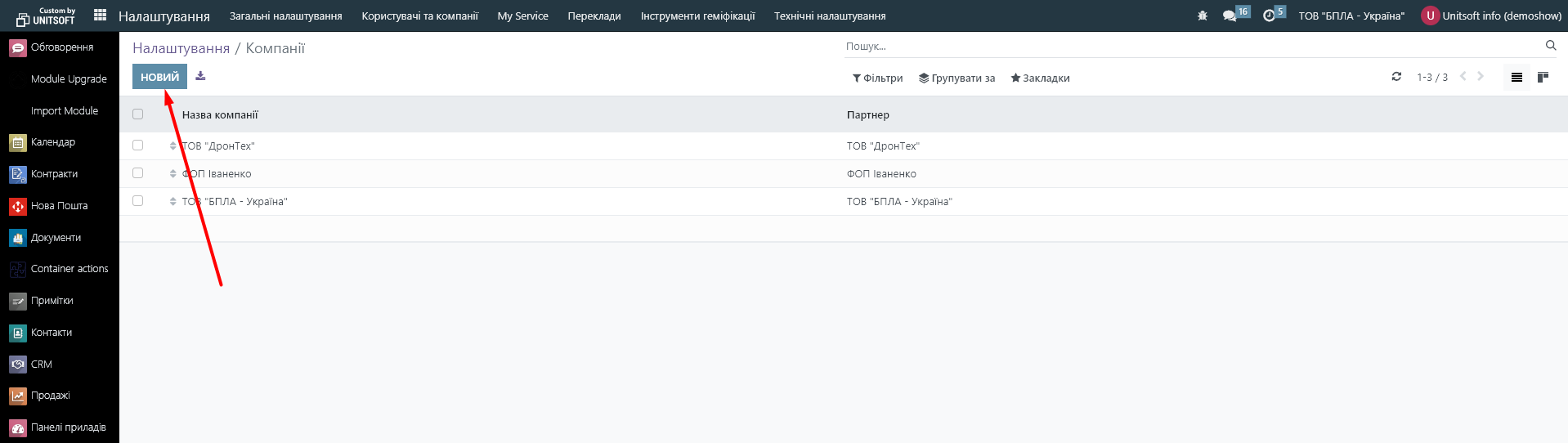Screen dimensions: 1568x443
Task: Click the download export icon next to НОВИЙ
Action: pos(200,76)
